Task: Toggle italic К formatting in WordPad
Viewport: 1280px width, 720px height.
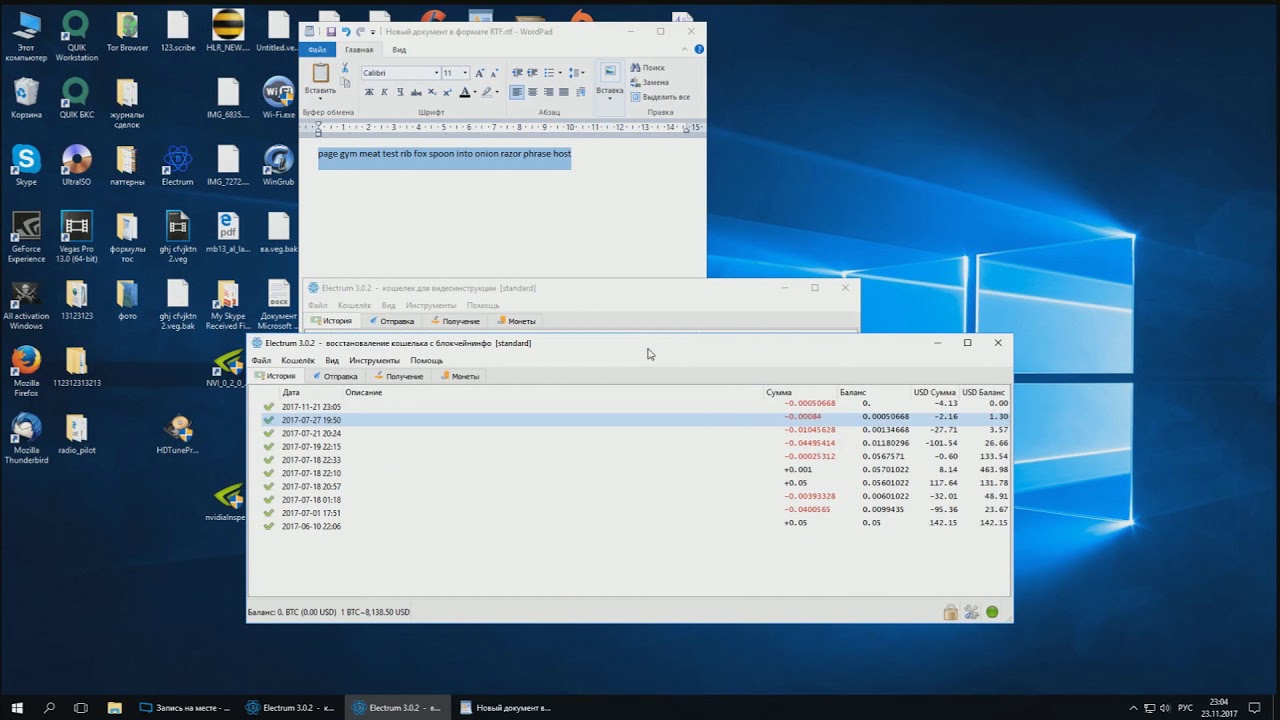Action: [385, 92]
